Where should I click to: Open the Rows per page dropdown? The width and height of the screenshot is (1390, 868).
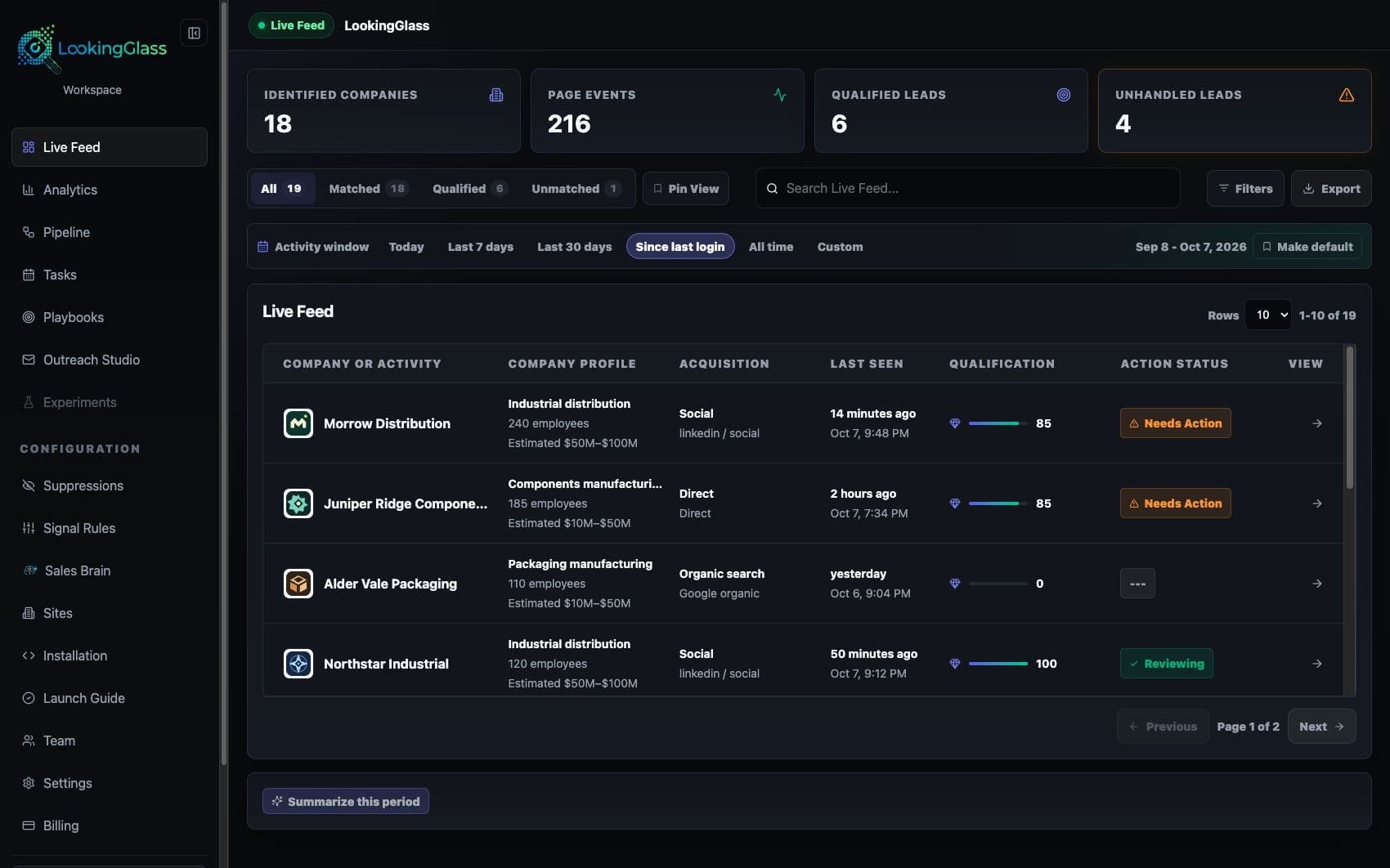click(x=1268, y=315)
